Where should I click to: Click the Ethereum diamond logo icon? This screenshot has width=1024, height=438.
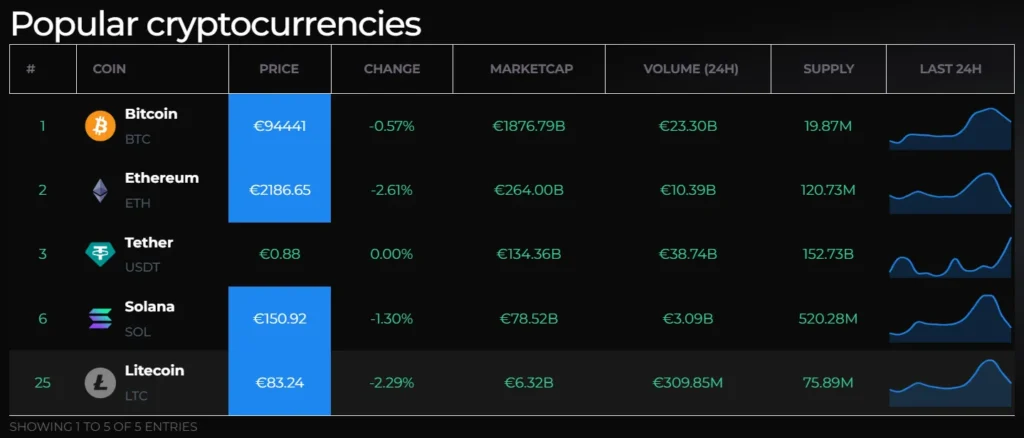[x=100, y=190]
